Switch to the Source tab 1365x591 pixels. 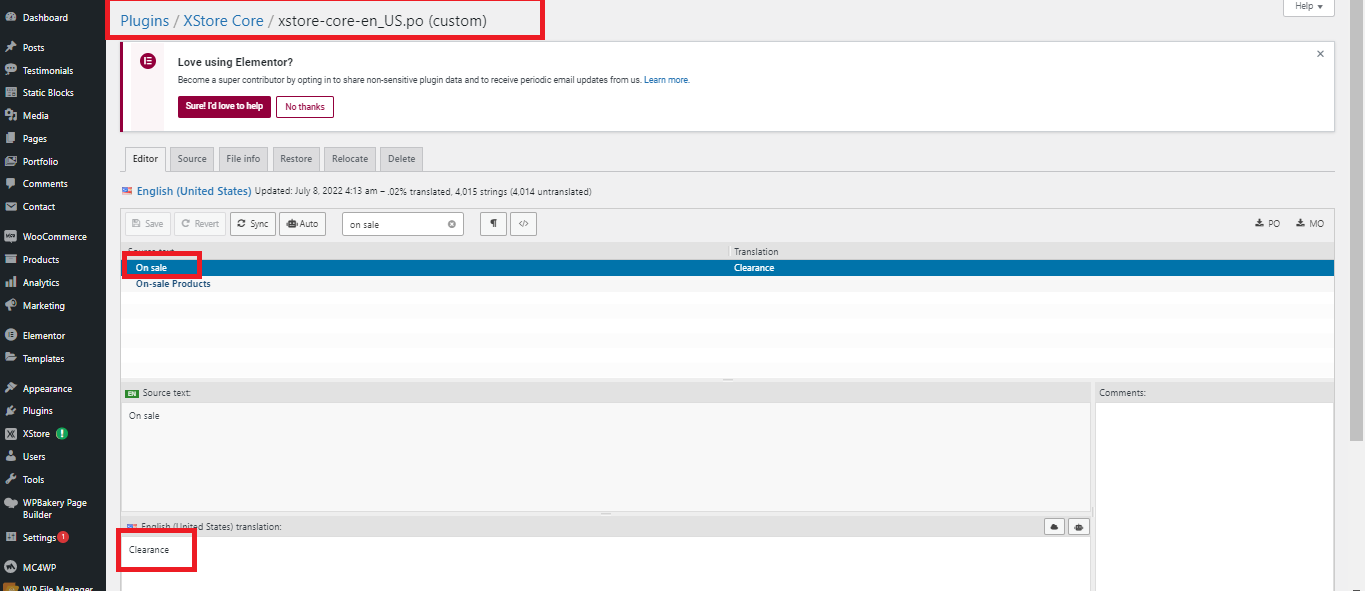(192, 159)
